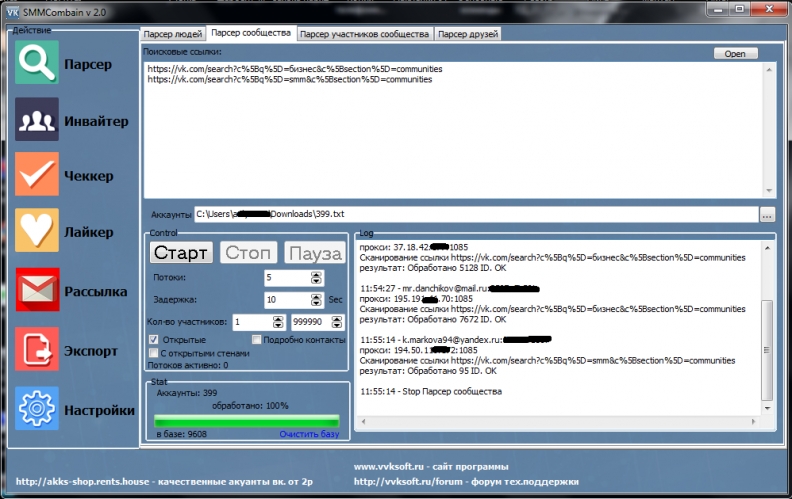
Task: Click 'Потоков активно: 0' text
Action: coord(188,365)
